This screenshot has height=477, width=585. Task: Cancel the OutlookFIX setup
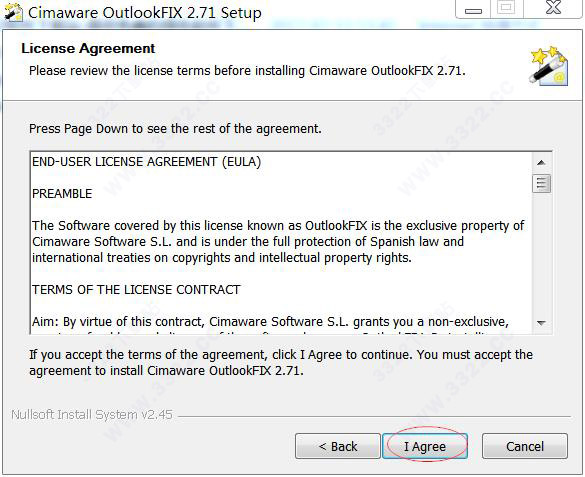click(x=525, y=446)
